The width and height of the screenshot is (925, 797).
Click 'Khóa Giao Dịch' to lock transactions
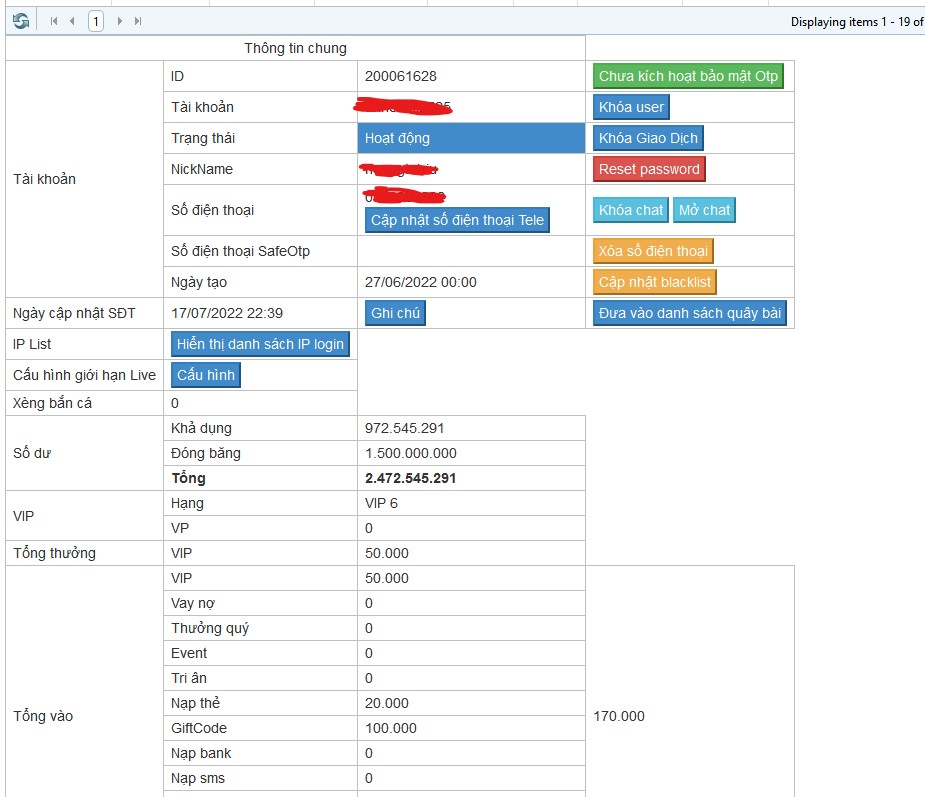(x=648, y=138)
